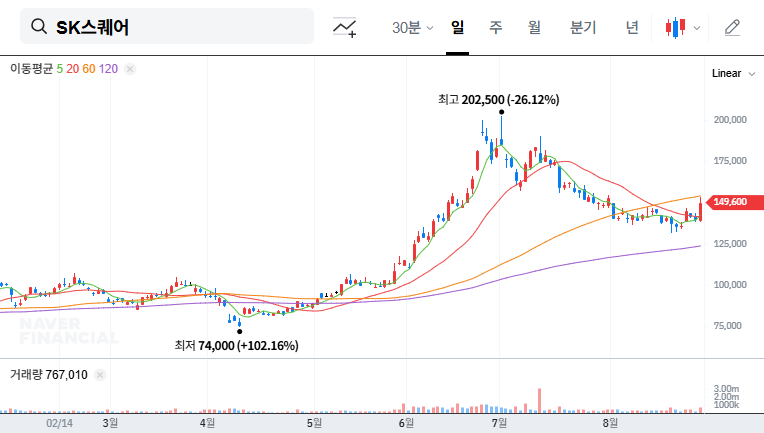This screenshot has height=433, width=764.
Task: Click the 5월 date axis label
Action: pyautogui.click(x=314, y=423)
